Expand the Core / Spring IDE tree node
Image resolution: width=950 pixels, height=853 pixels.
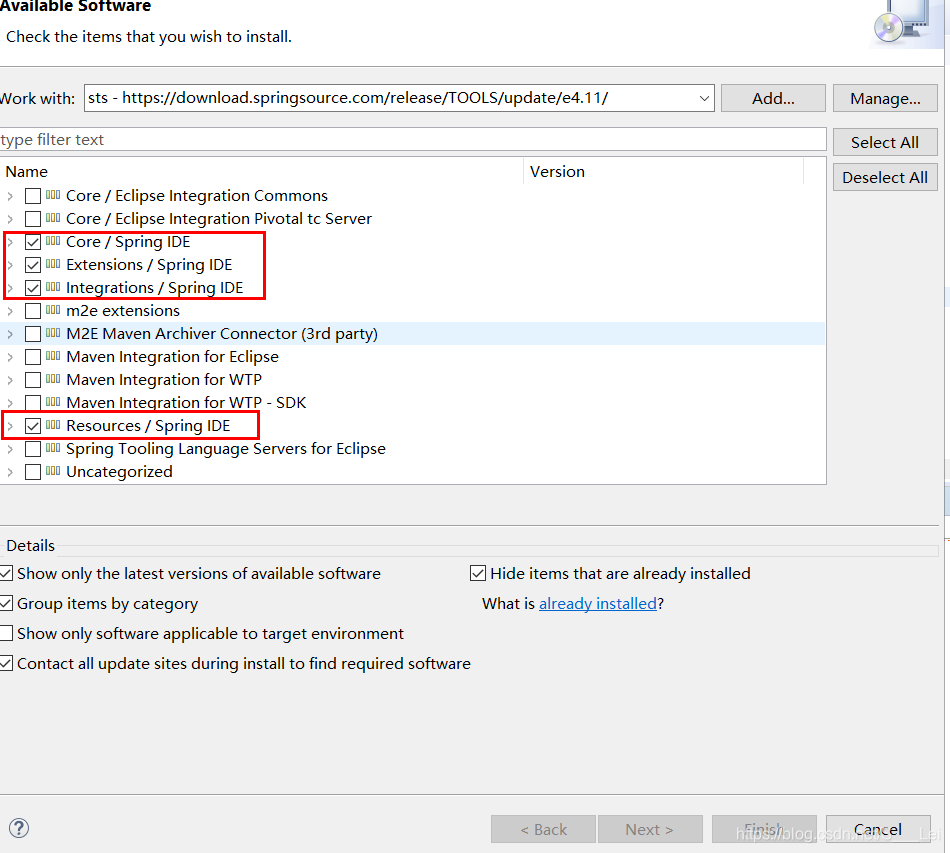pos(10,242)
